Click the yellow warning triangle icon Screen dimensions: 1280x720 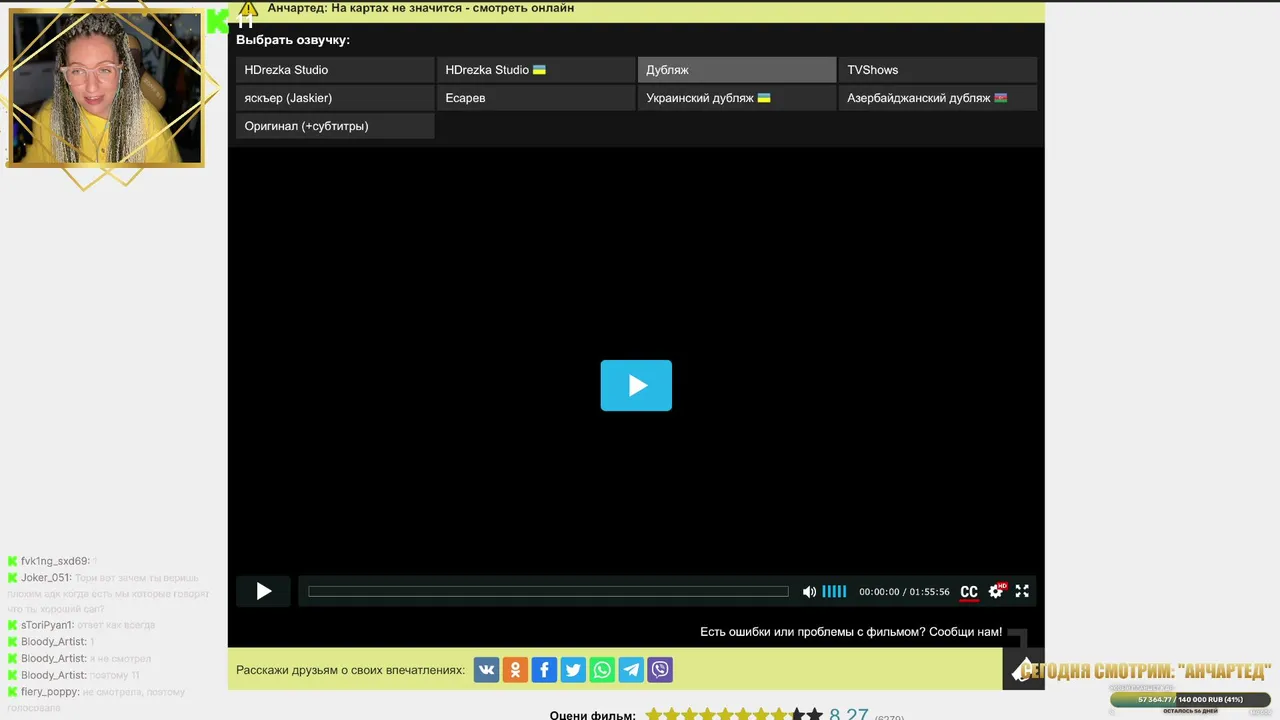pos(248,8)
